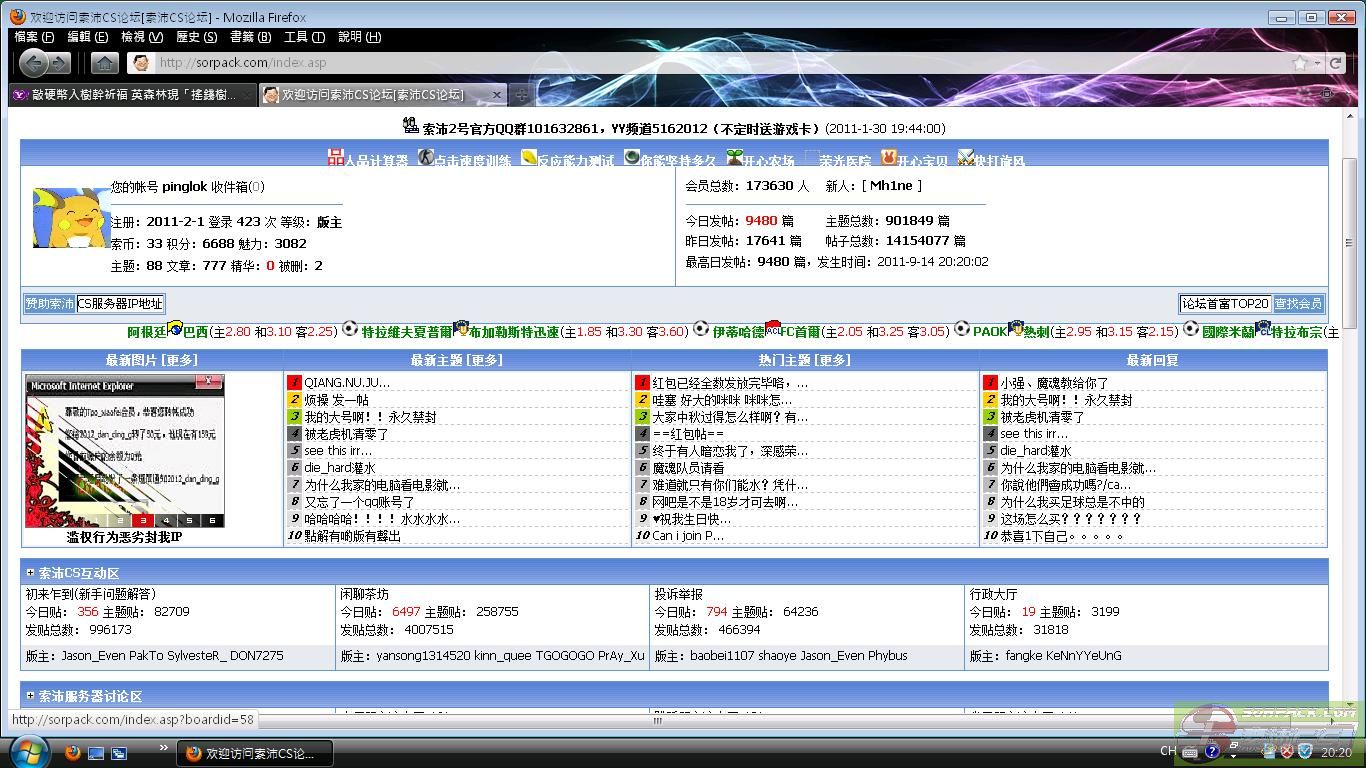
Task: Reload page using the refresh icon
Action: tap(1334, 63)
